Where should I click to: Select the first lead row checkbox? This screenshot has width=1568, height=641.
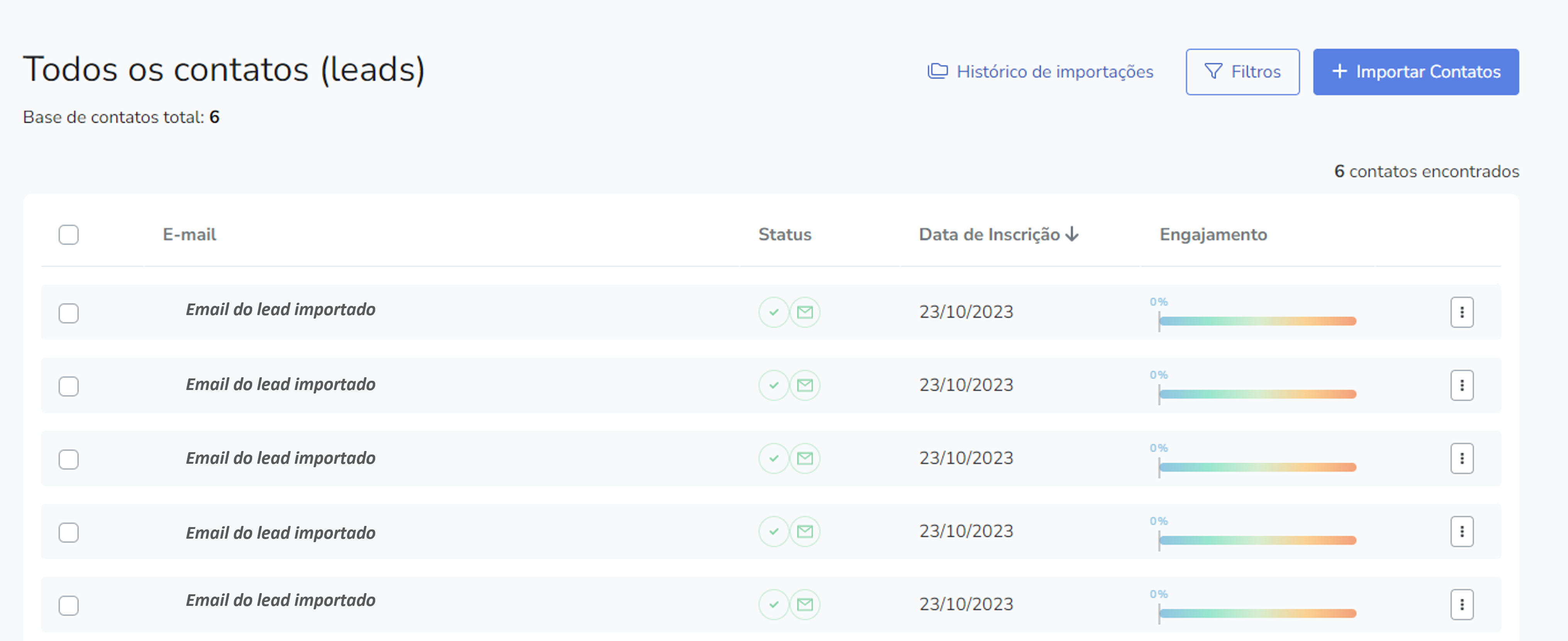click(69, 313)
